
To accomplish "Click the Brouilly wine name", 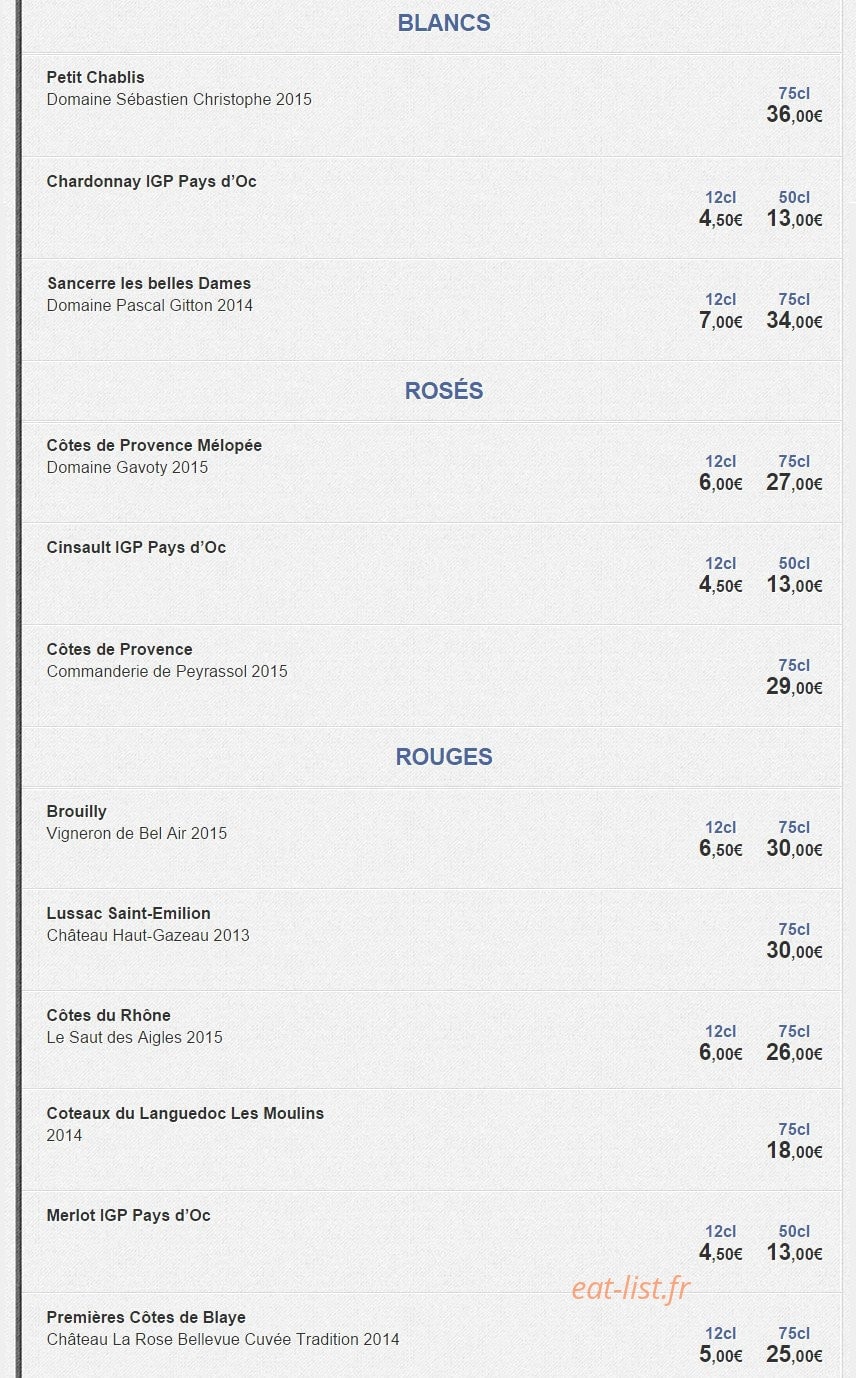I will [76, 811].
